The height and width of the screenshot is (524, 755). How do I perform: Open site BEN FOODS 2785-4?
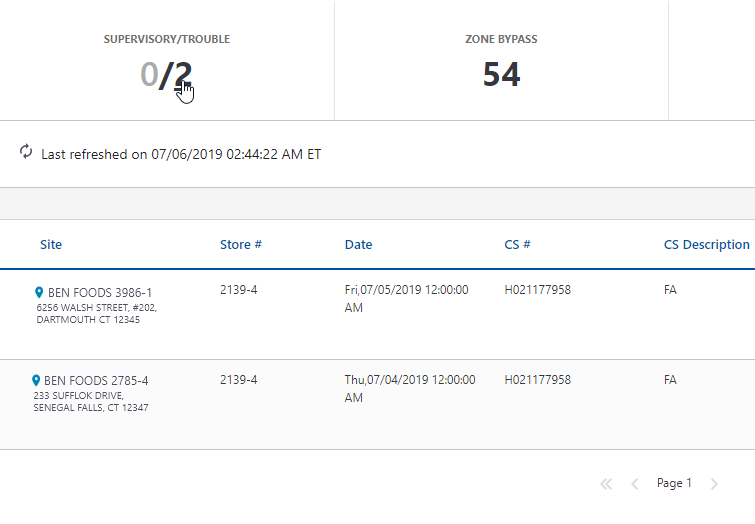click(x=97, y=381)
